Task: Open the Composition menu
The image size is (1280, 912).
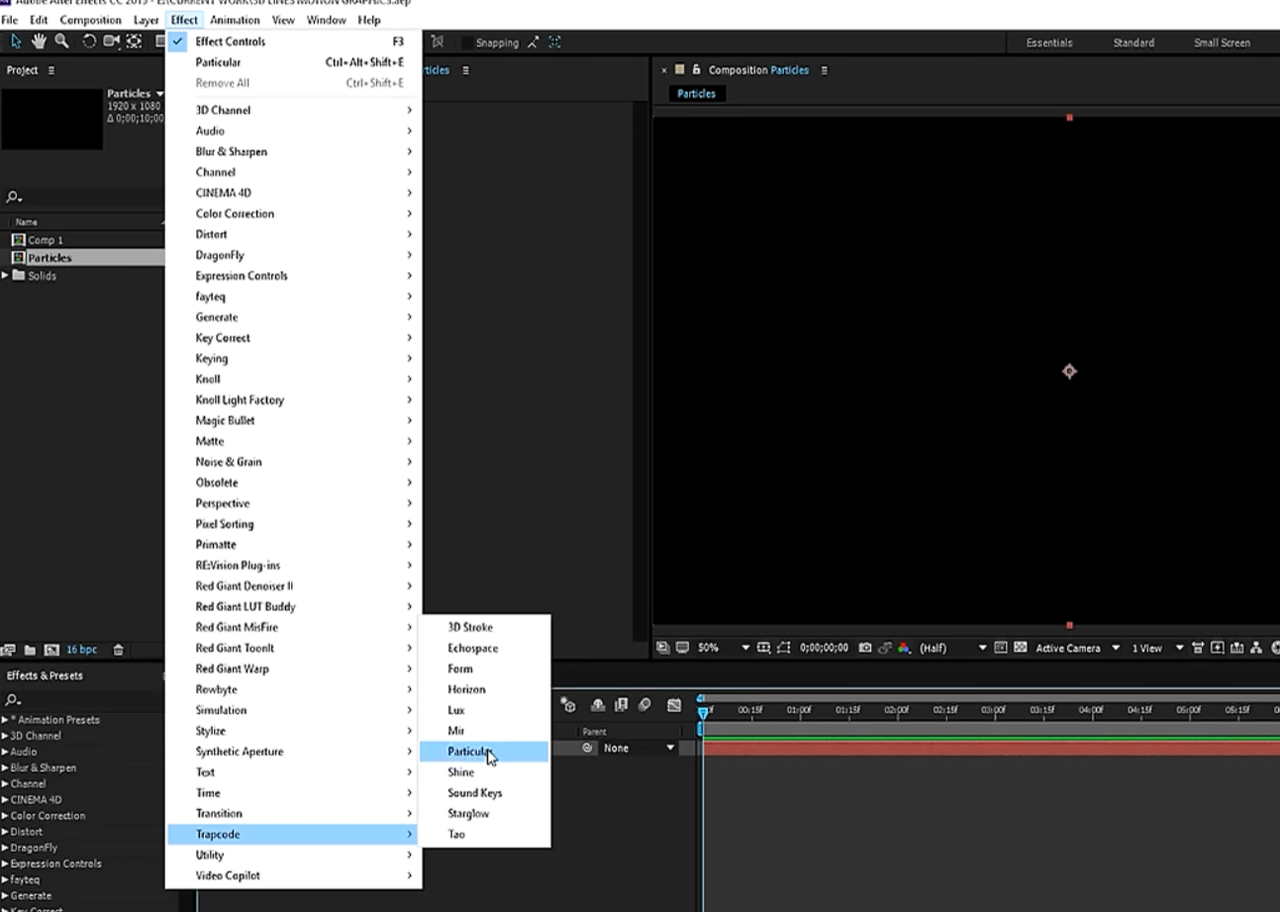Action: (x=90, y=20)
